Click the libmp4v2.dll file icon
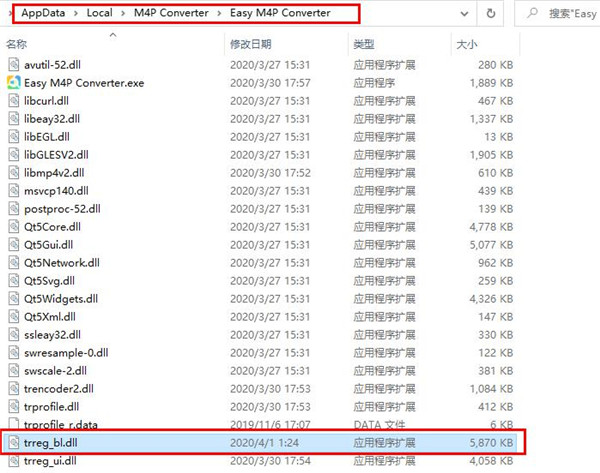 14,173
